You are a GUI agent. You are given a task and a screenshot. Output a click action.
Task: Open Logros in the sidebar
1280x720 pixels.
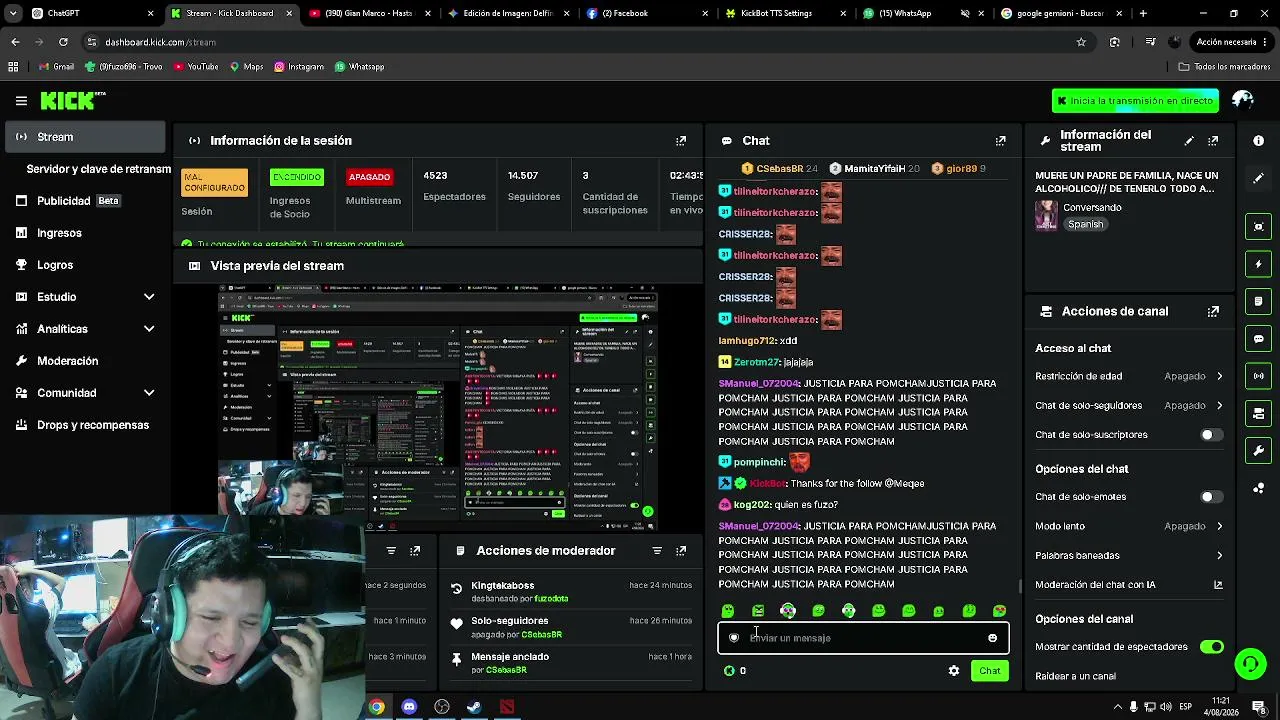point(85,265)
